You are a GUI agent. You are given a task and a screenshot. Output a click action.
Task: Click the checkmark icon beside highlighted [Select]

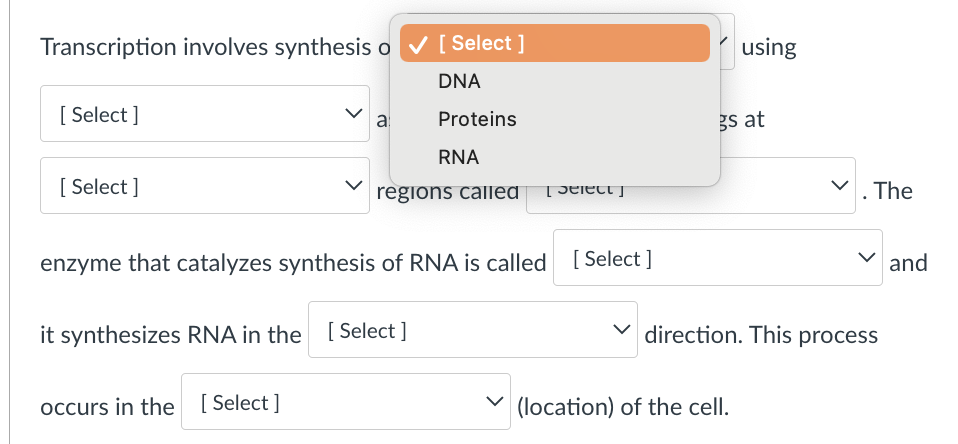click(421, 44)
